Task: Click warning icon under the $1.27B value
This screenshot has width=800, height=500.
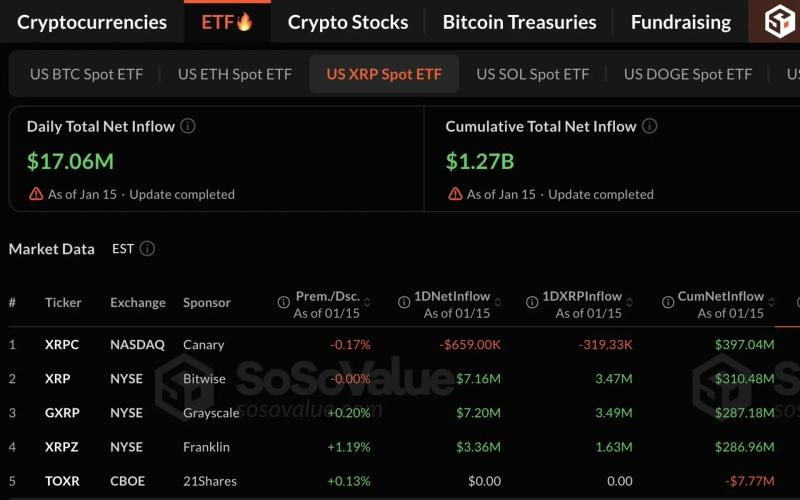Action: click(455, 194)
